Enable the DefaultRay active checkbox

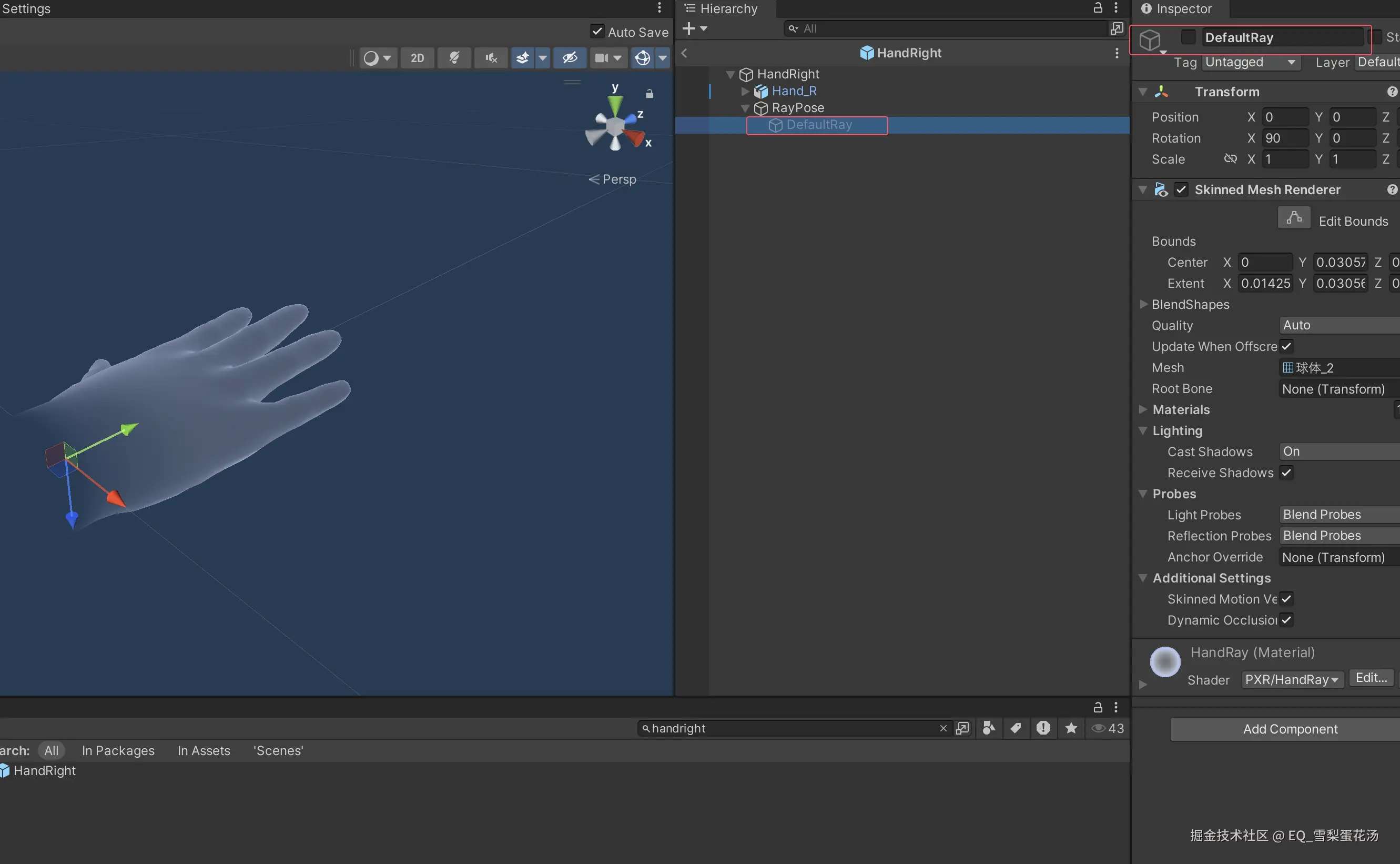click(1188, 37)
